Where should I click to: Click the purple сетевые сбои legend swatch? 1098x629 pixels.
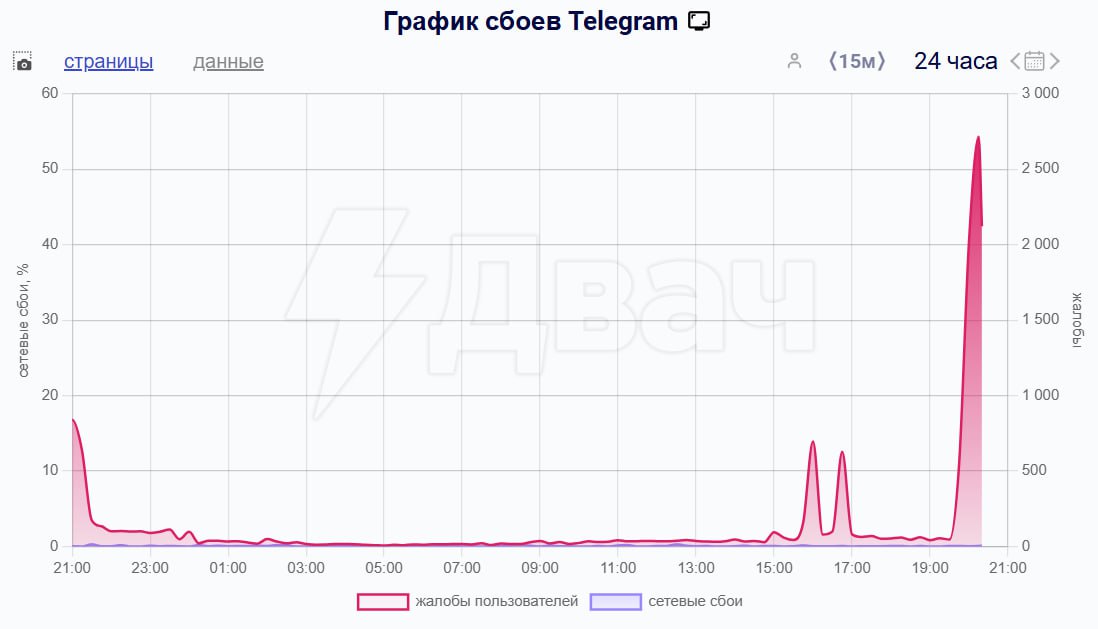coord(615,601)
